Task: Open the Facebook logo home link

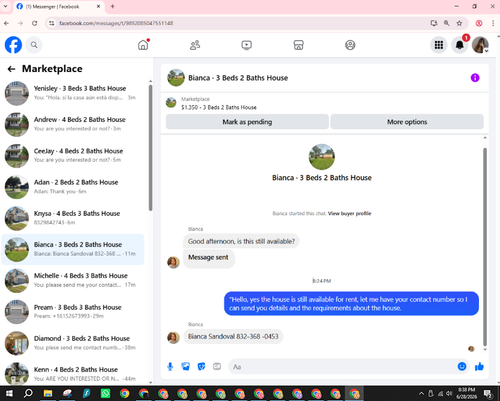Action: [x=13, y=45]
